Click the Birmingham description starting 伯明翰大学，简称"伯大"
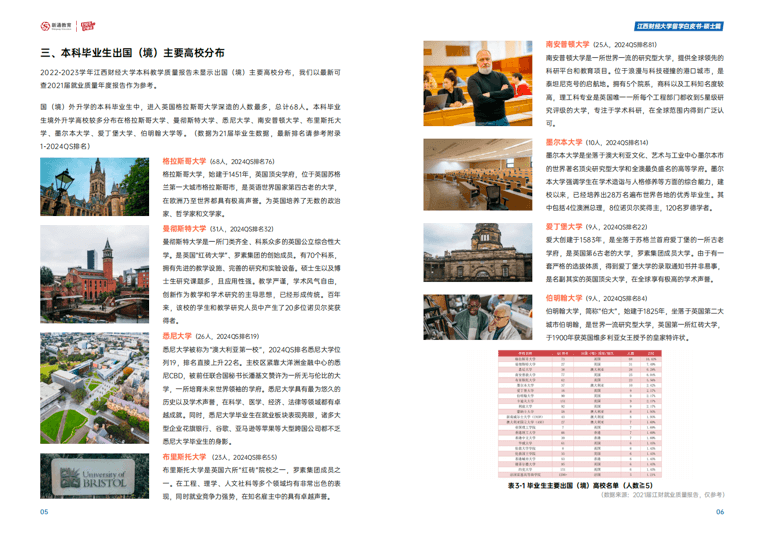This screenshot has width=763, height=536. [635, 324]
